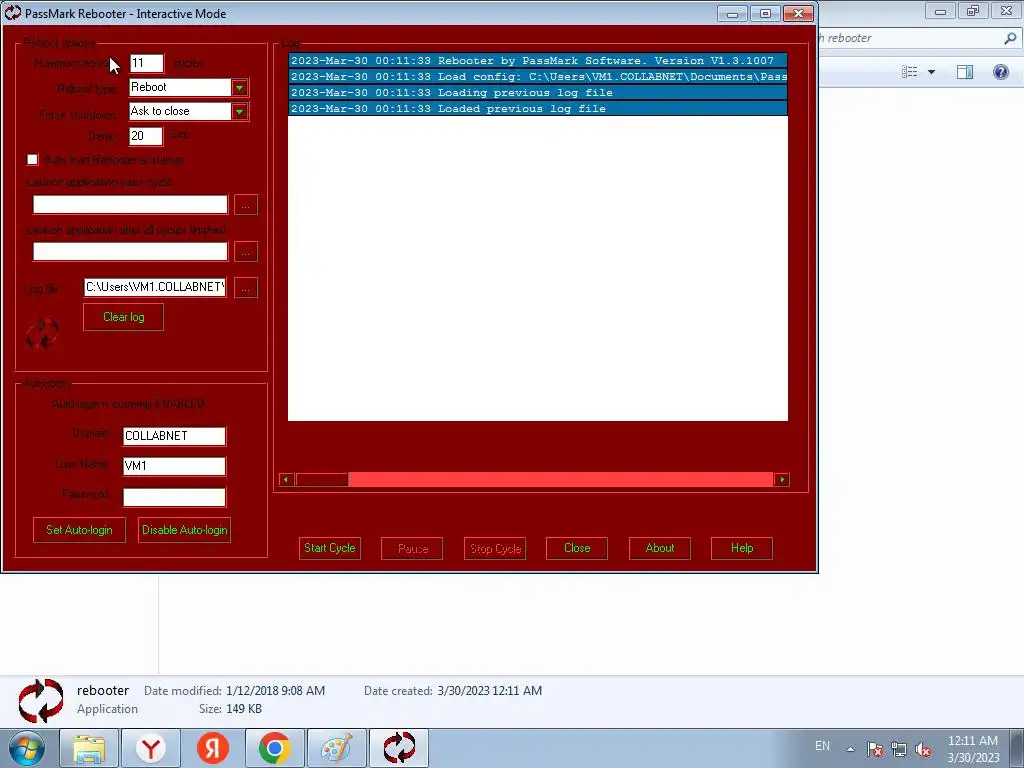
Task: Switch to Rebooter taskbar button
Action: [x=399, y=748]
